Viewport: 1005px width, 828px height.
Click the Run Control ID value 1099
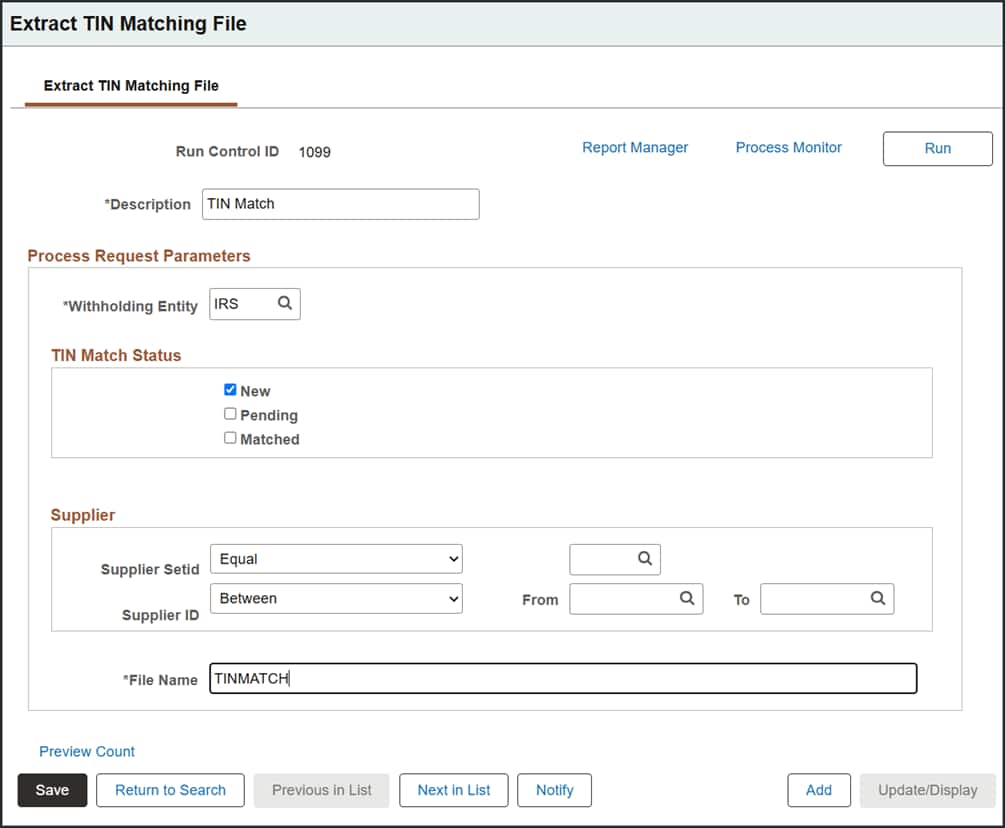coord(315,152)
